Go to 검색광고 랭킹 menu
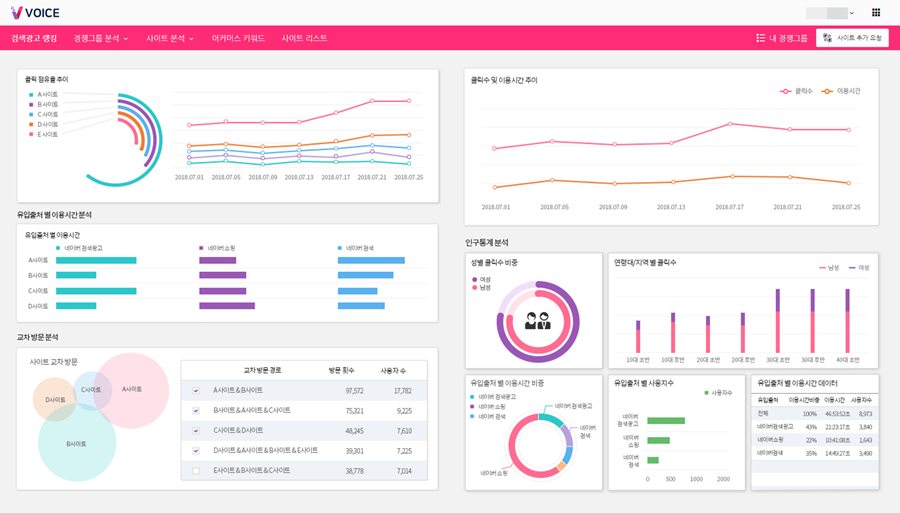The width and height of the screenshot is (900, 513). [34, 38]
